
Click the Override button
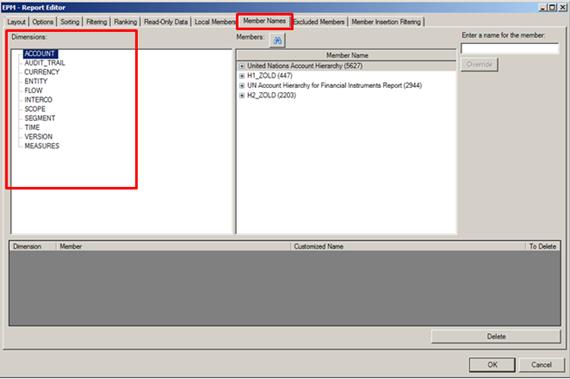click(479, 64)
